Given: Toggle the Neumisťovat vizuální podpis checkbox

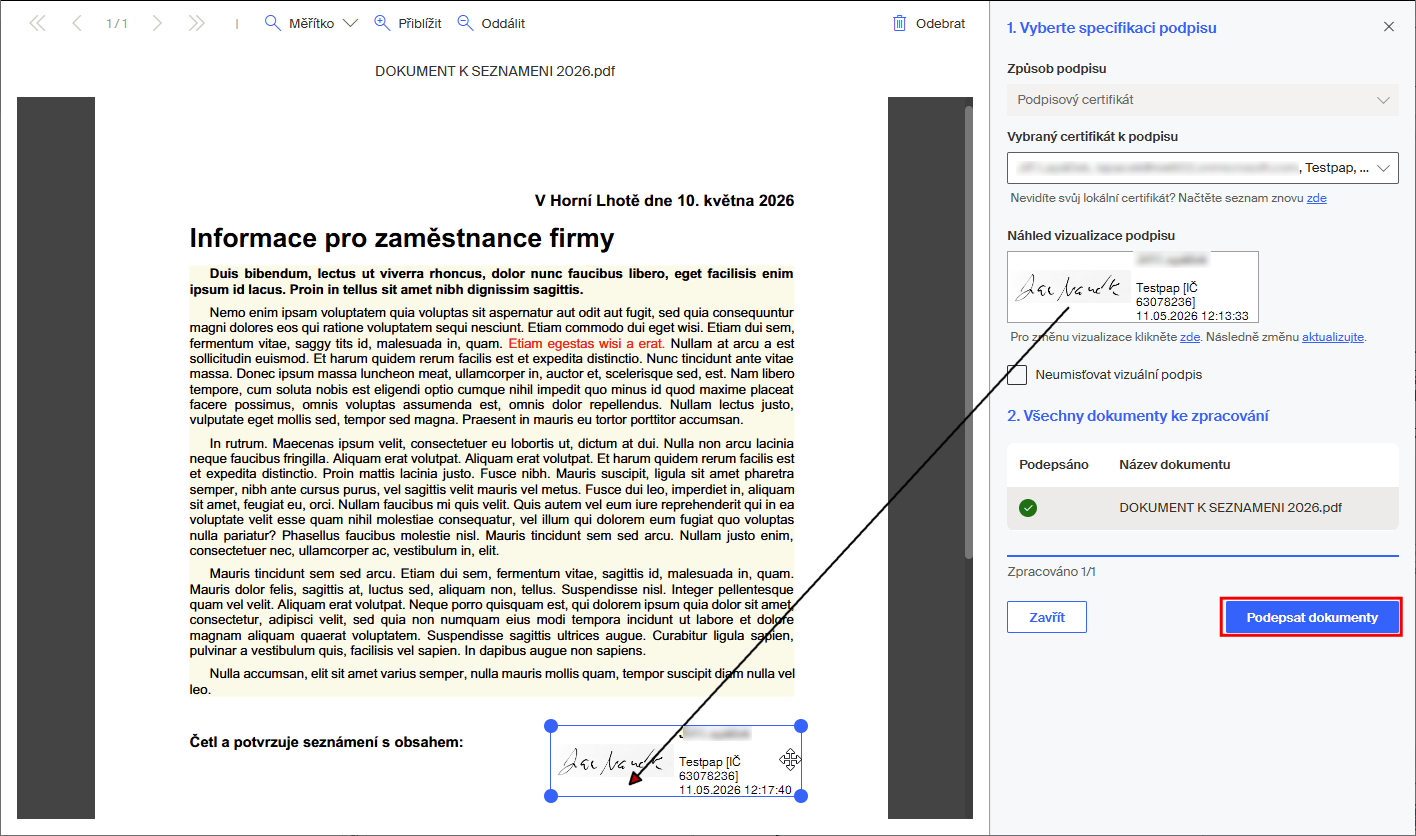Looking at the screenshot, I should (x=1018, y=375).
